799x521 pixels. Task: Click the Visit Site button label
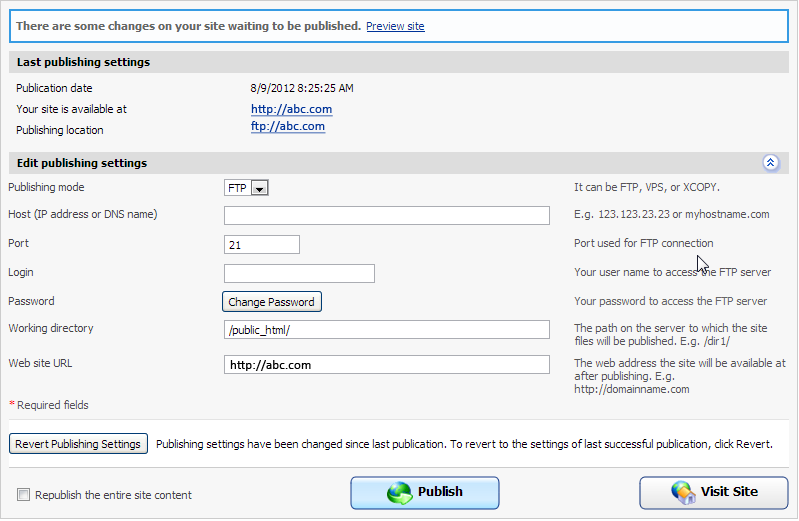[729, 492]
